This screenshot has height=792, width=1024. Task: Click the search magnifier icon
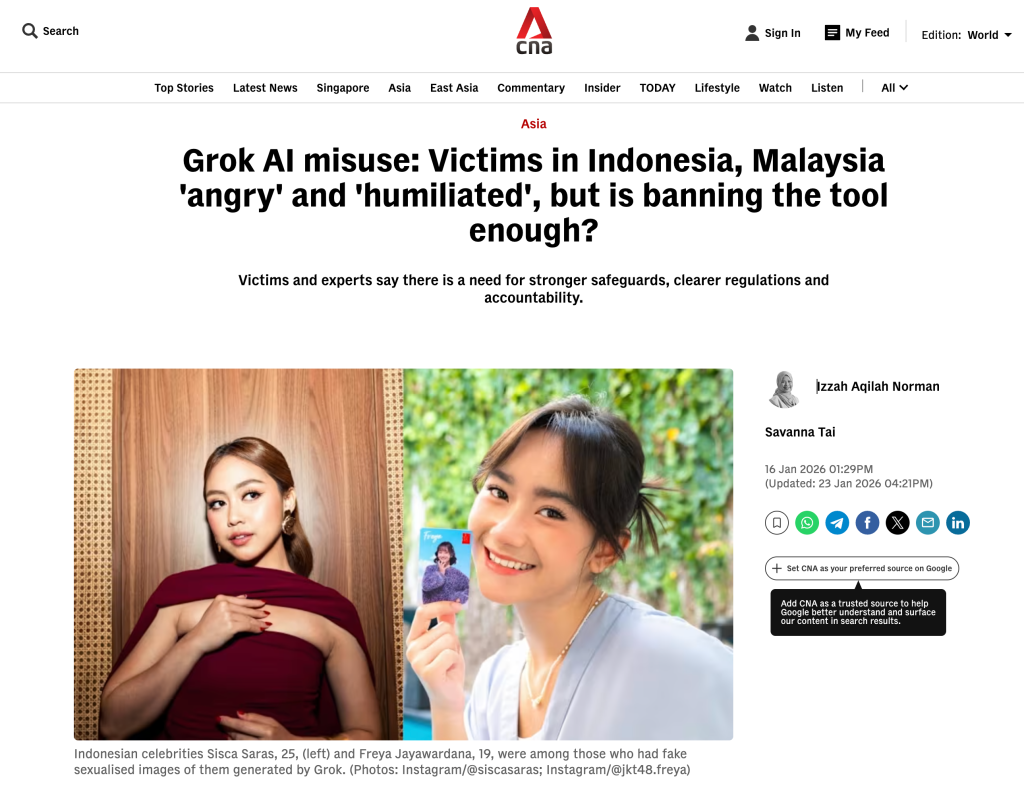point(29,31)
